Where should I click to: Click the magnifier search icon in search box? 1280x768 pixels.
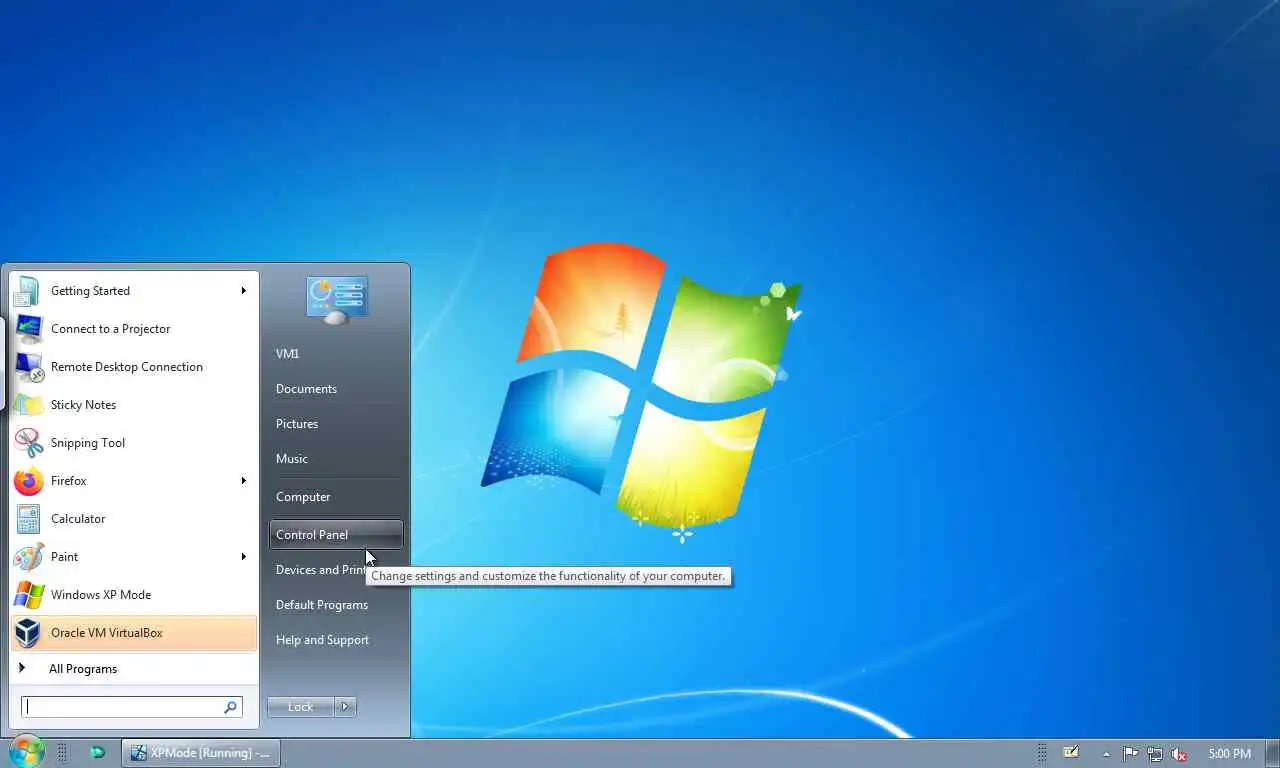(x=231, y=707)
